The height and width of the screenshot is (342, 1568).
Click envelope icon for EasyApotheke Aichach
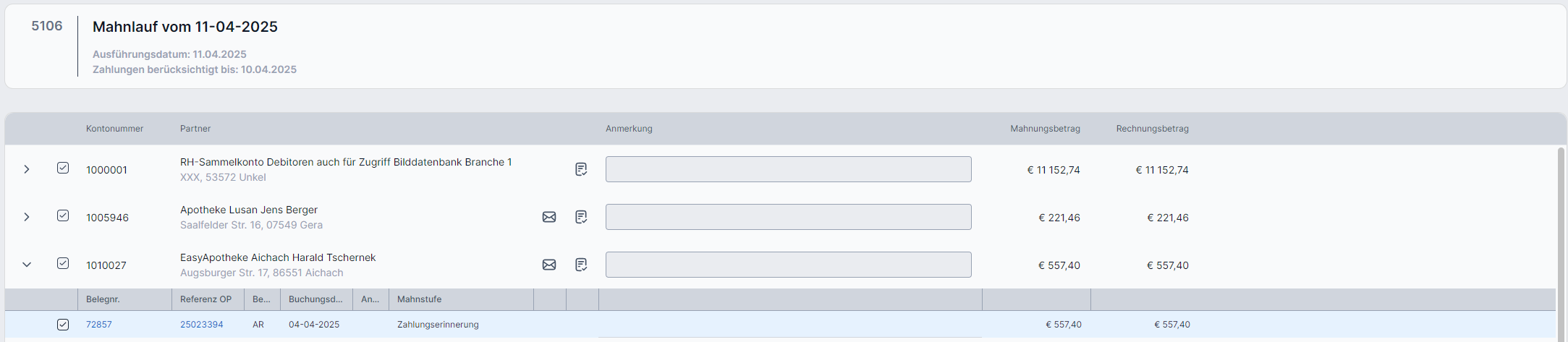click(x=549, y=265)
